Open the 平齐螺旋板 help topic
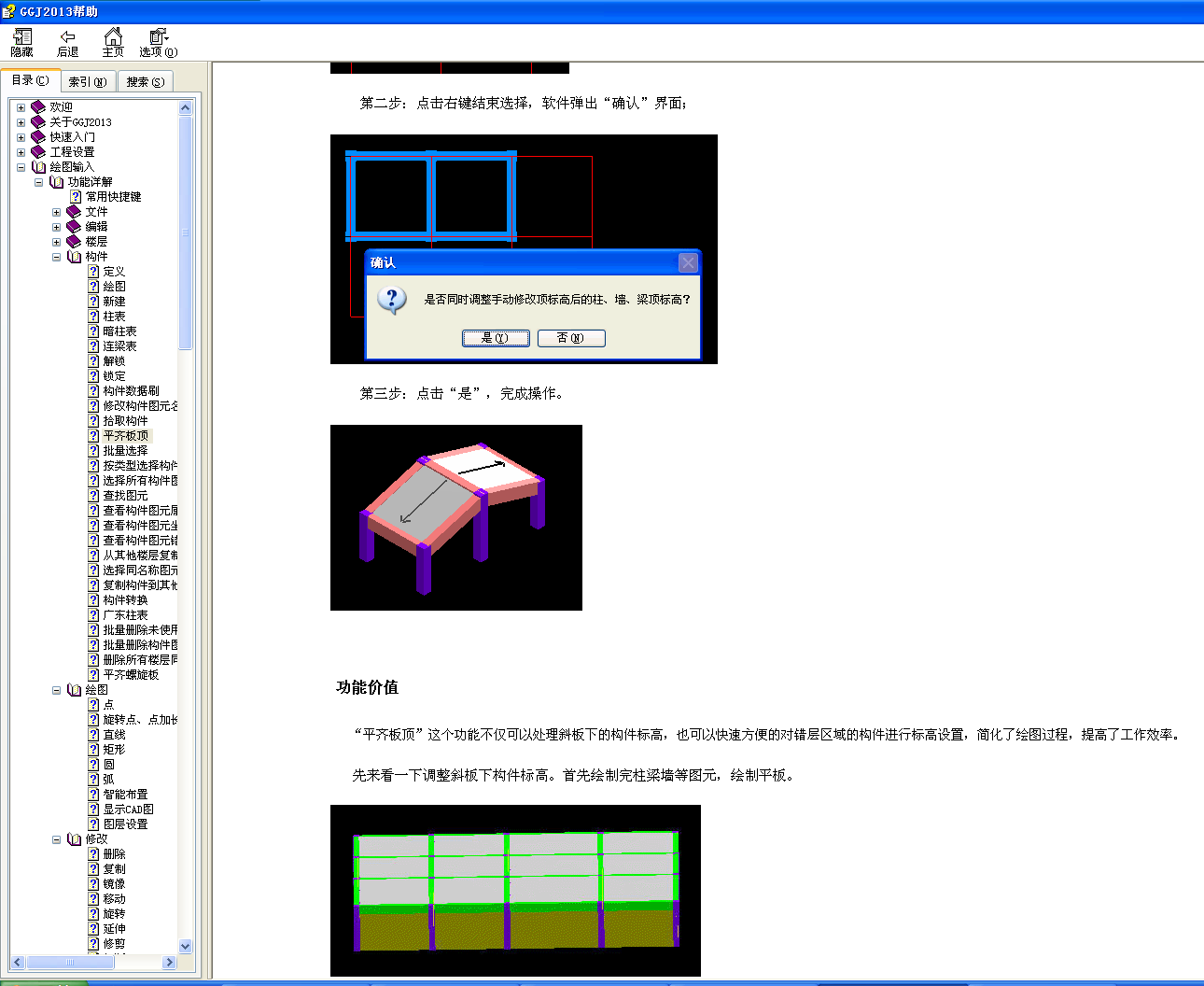 tap(131, 675)
